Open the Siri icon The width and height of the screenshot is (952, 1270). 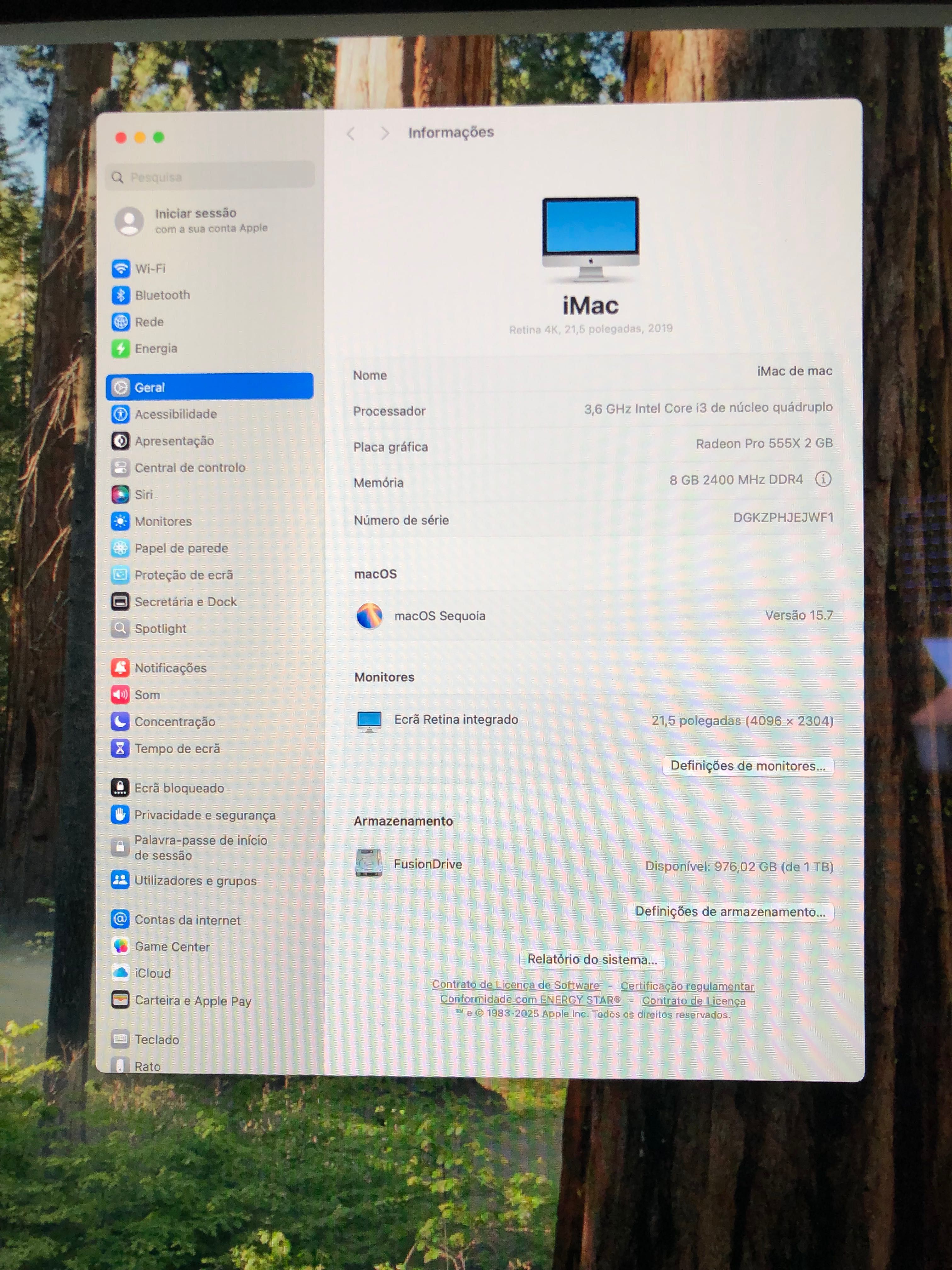pyautogui.click(x=121, y=494)
